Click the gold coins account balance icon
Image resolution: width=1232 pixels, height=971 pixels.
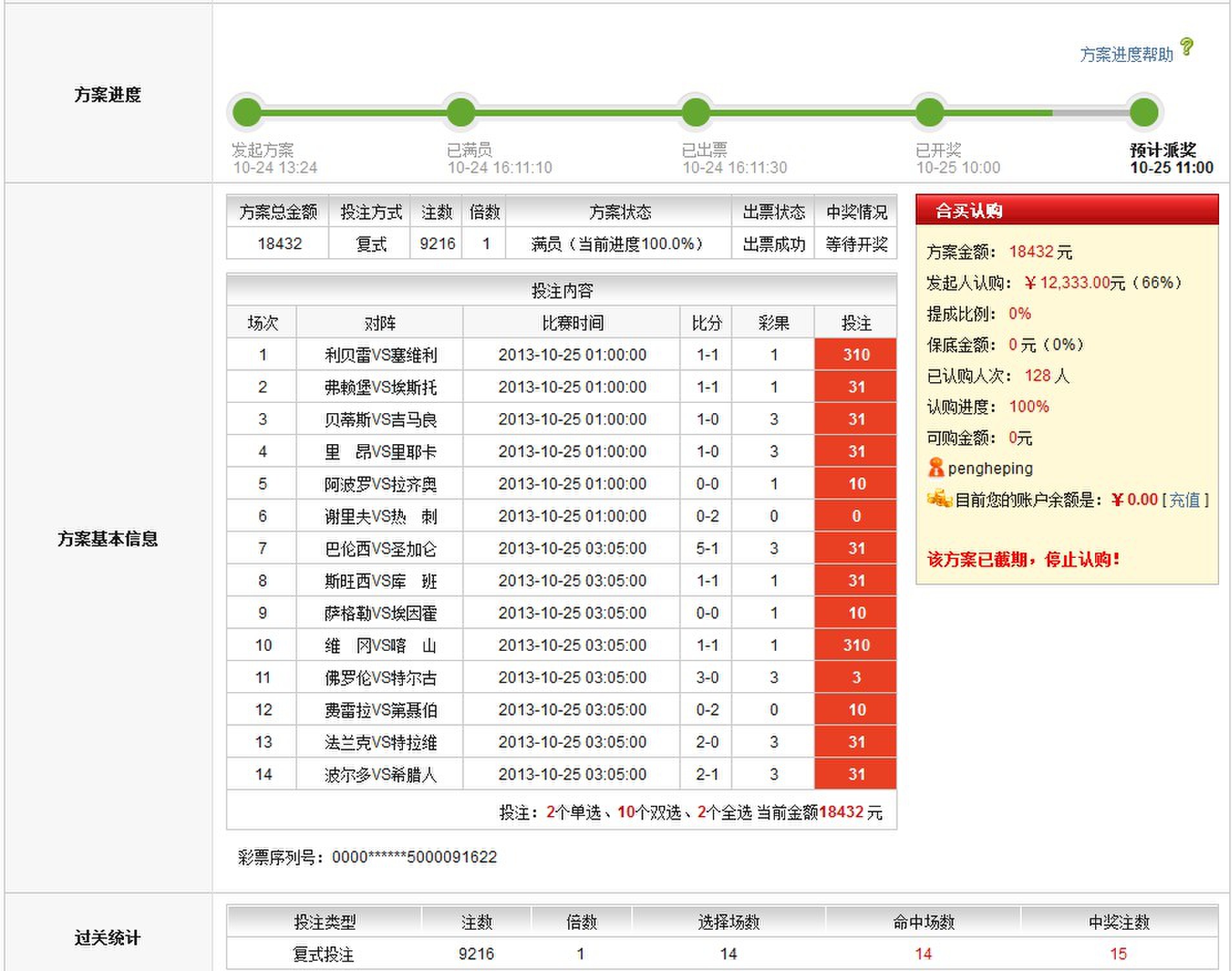[x=939, y=498]
